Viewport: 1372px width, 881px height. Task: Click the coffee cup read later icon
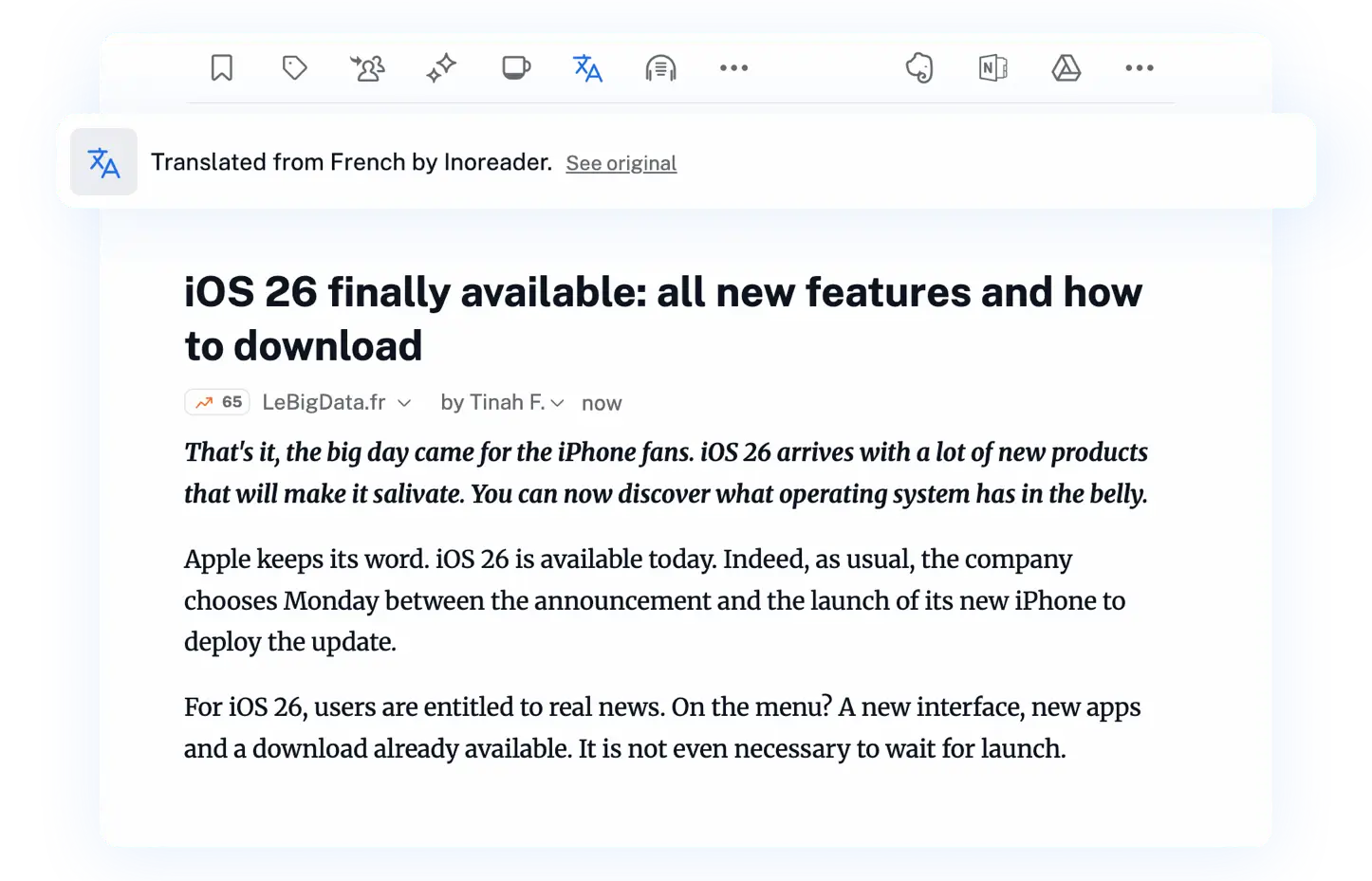(x=515, y=68)
